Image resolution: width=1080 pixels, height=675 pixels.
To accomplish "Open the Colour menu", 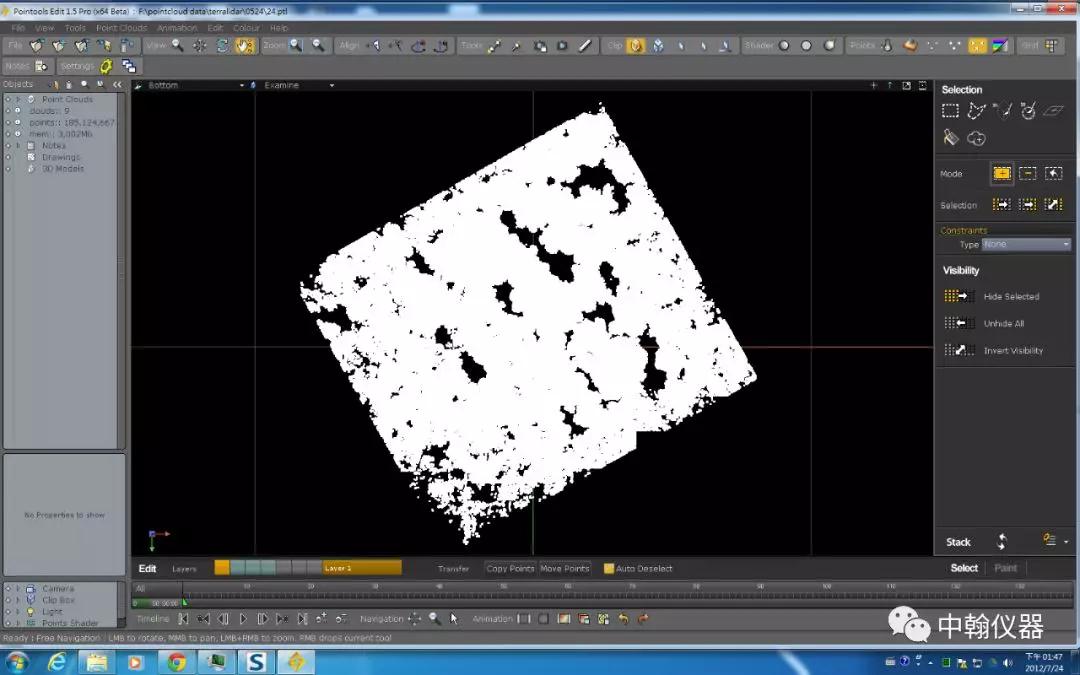I will point(246,28).
